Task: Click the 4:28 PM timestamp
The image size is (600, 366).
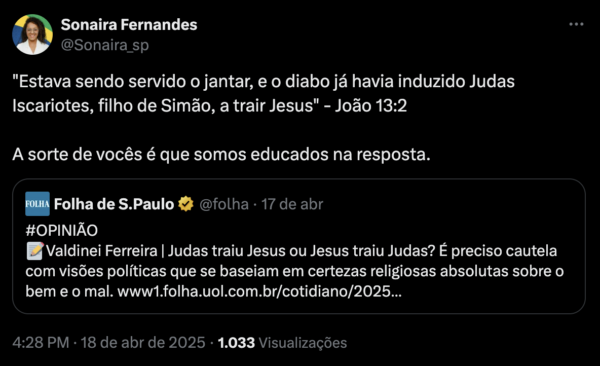Action: [x=41, y=343]
